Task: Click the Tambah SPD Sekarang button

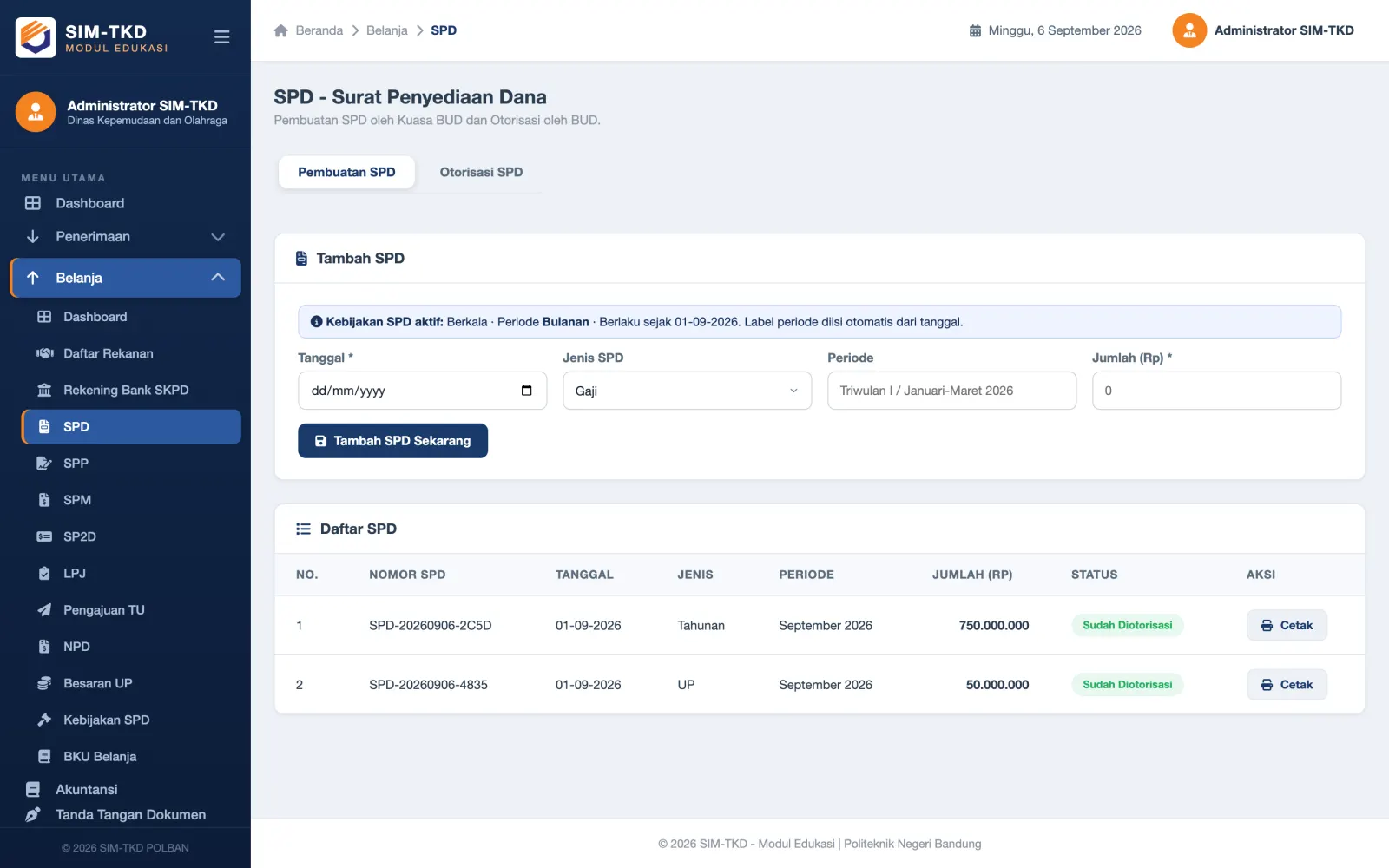Action: click(392, 441)
